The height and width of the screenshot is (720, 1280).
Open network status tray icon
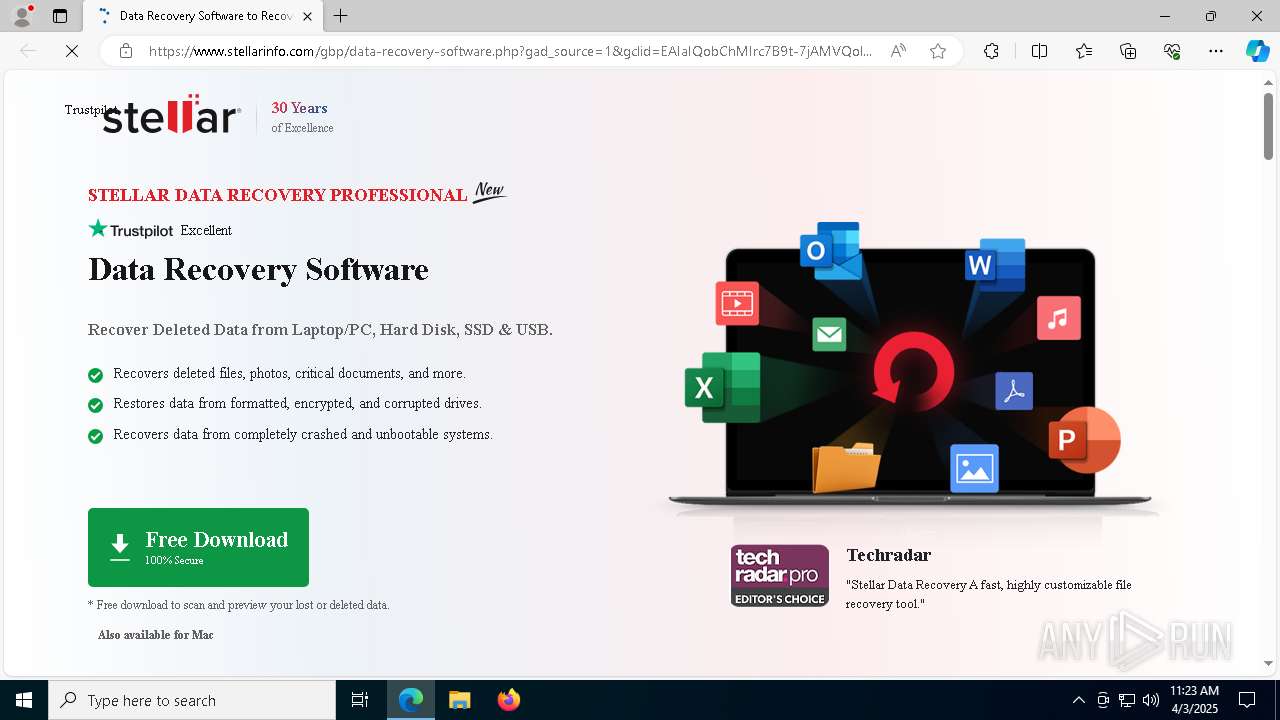click(1126, 700)
